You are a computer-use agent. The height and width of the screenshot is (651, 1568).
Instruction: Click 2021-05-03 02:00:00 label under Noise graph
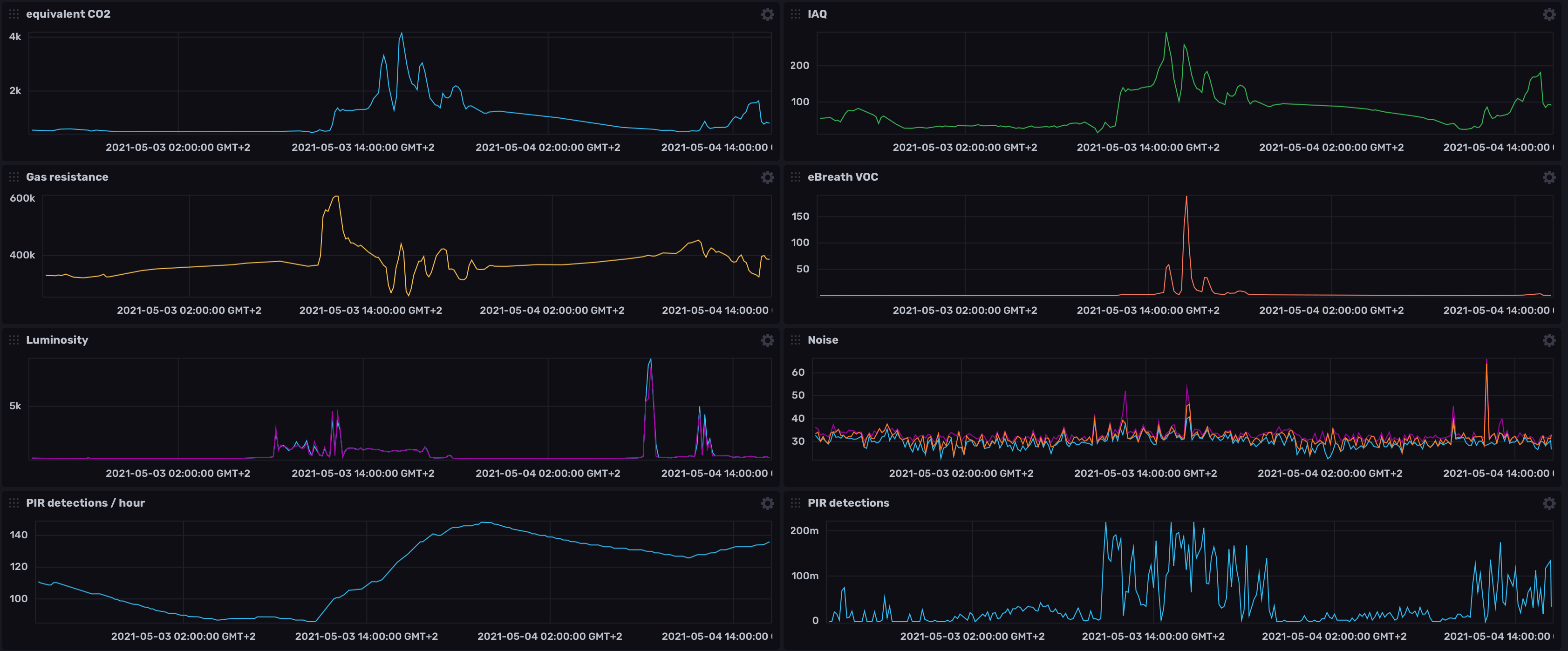click(x=961, y=473)
